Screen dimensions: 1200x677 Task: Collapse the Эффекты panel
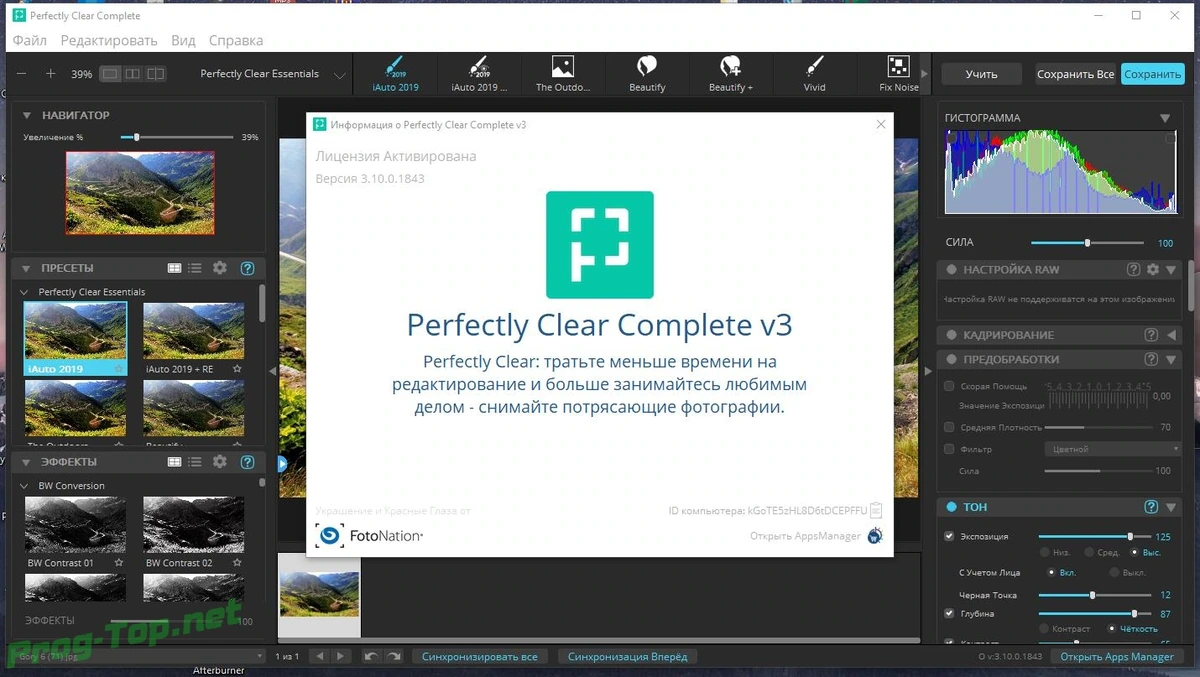coord(27,462)
